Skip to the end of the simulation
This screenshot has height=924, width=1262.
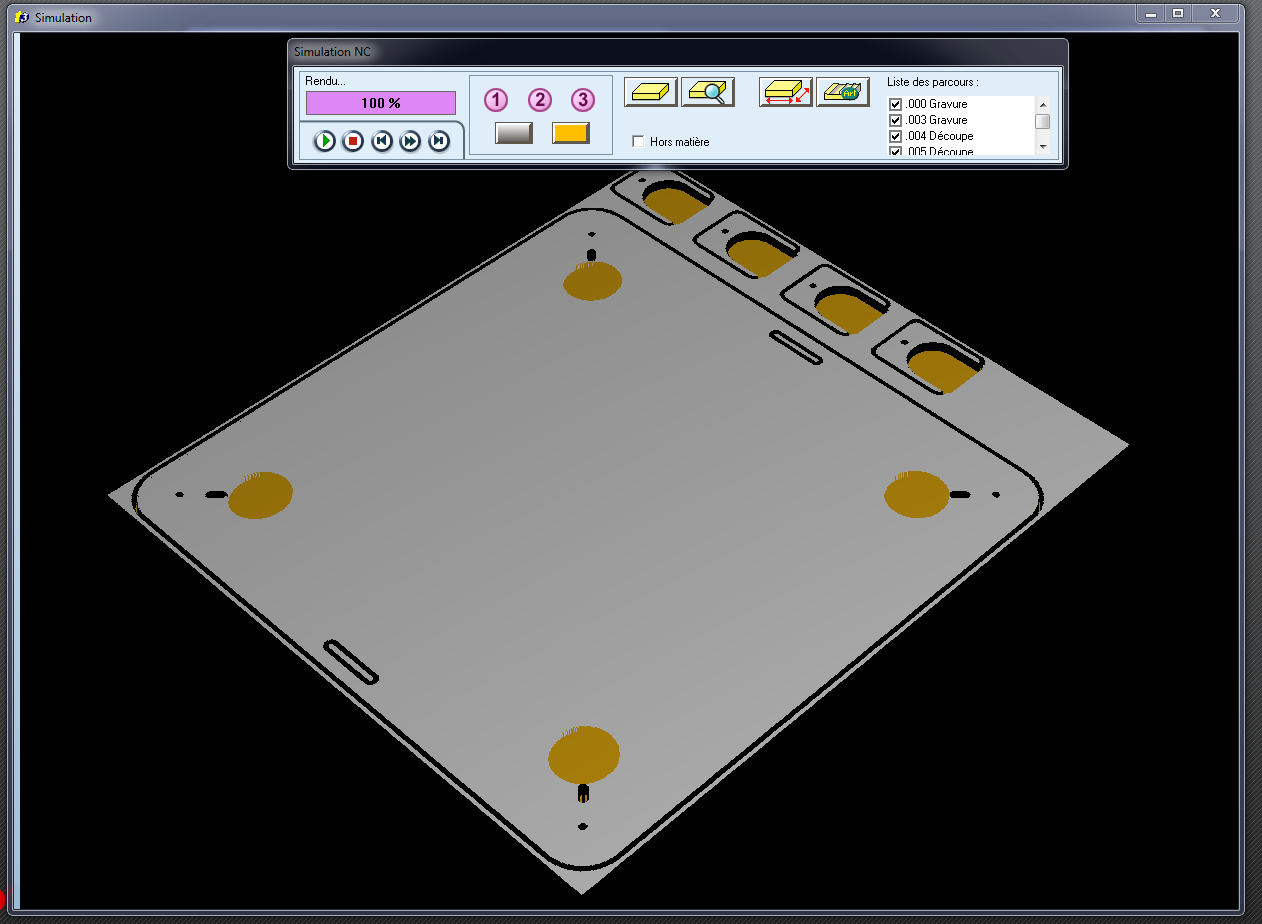(x=439, y=141)
